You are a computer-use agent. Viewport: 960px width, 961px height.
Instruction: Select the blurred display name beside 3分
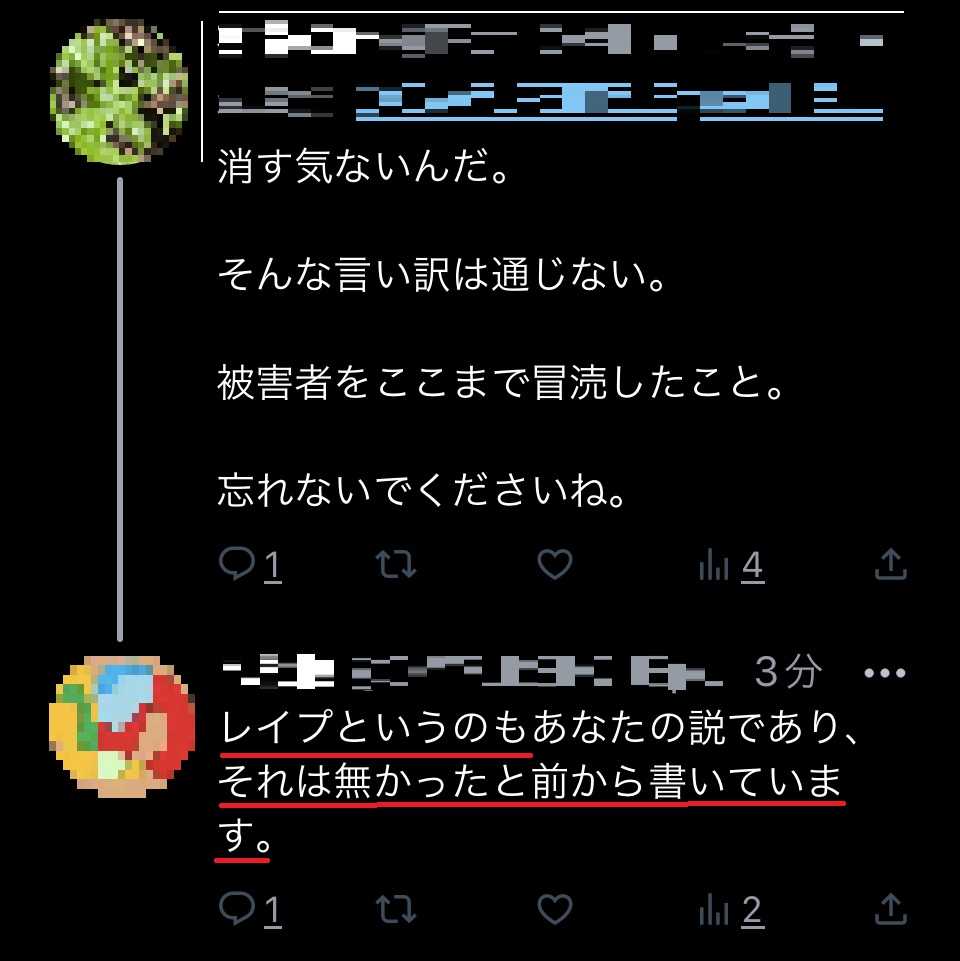click(278, 672)
